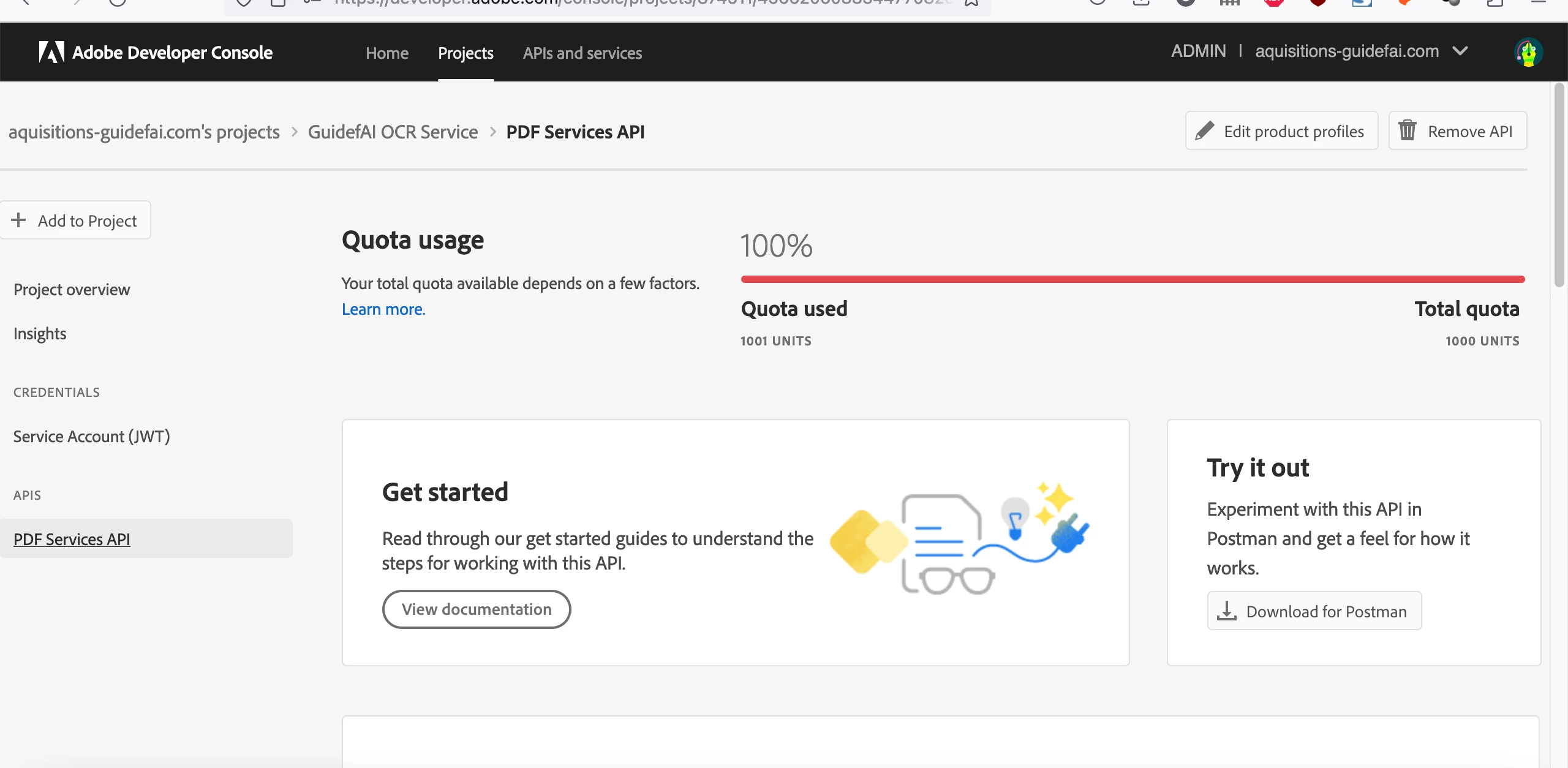Click the page vertical scrollbar
The width and height of the screenshot is (1568, 768).
[1559, 184]
